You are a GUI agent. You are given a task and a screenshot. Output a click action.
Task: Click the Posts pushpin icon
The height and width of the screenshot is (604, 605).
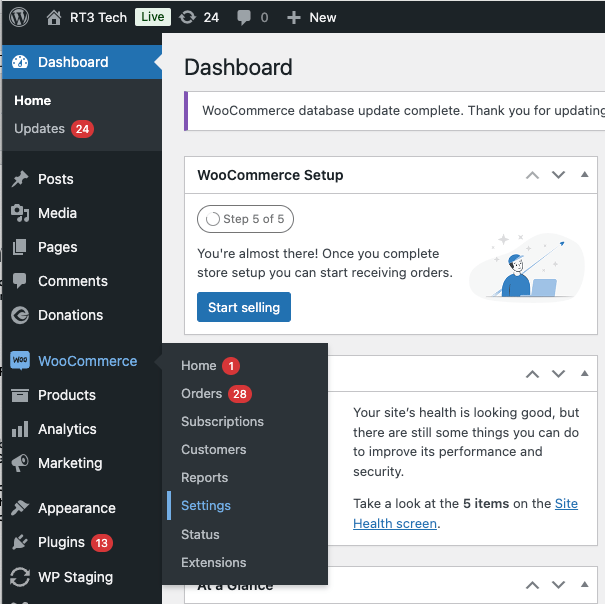19,179
